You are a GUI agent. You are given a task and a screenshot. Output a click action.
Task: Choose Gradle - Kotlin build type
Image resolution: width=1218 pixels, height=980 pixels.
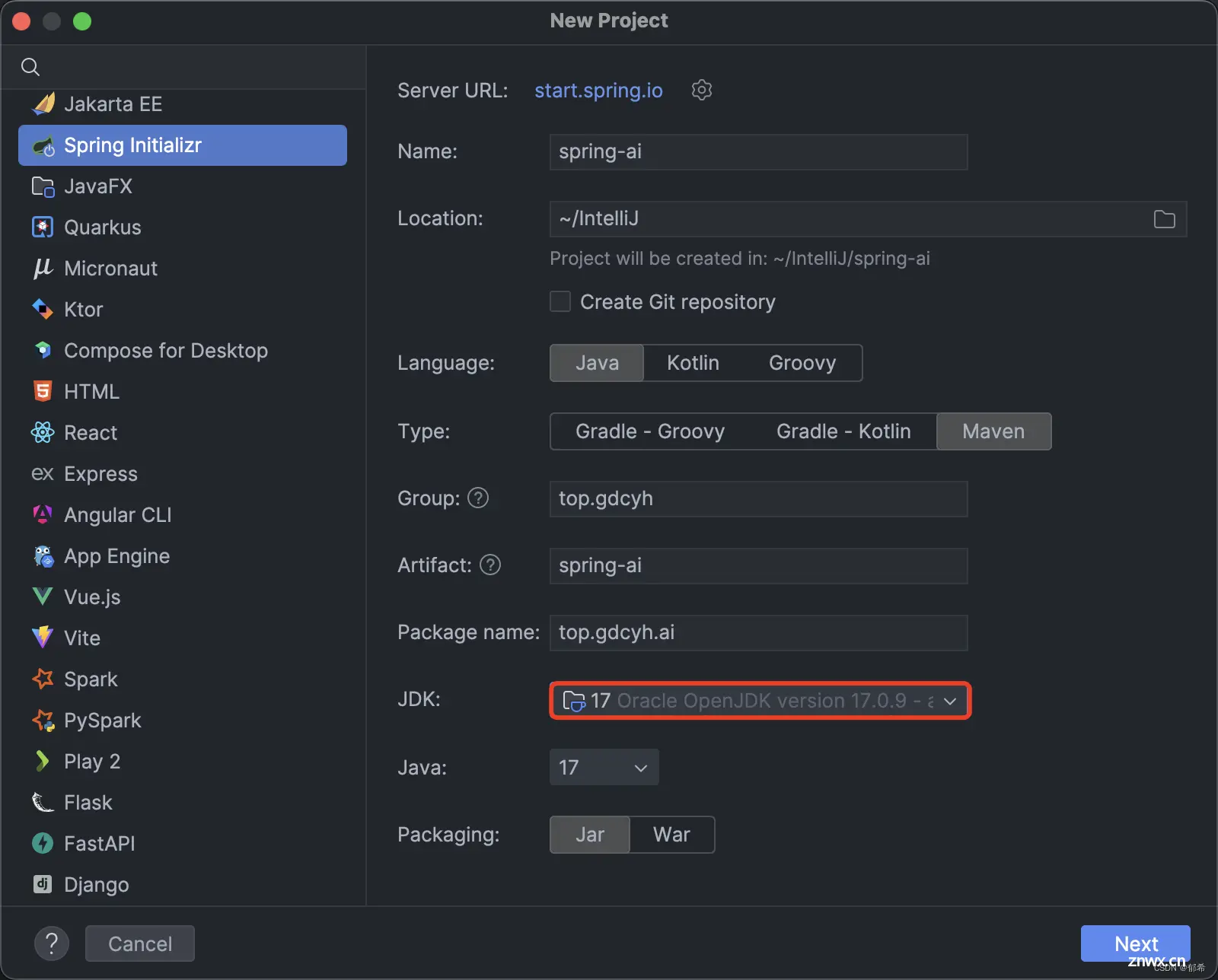(843, 431)
